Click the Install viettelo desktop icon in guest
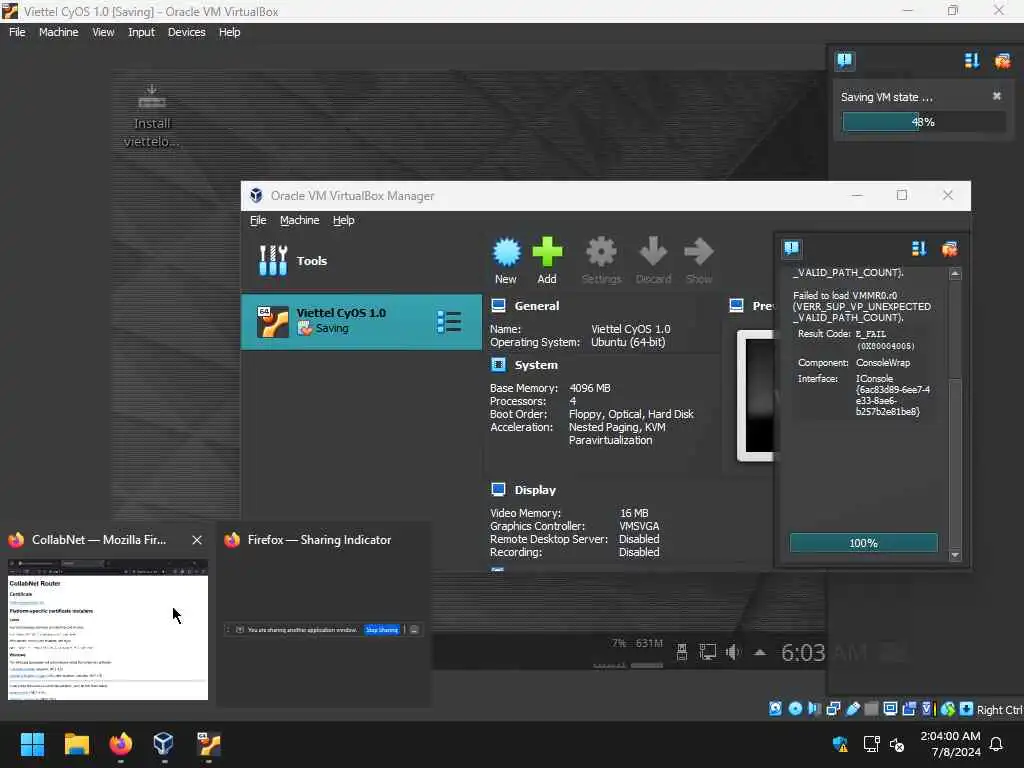 [152, 117]
